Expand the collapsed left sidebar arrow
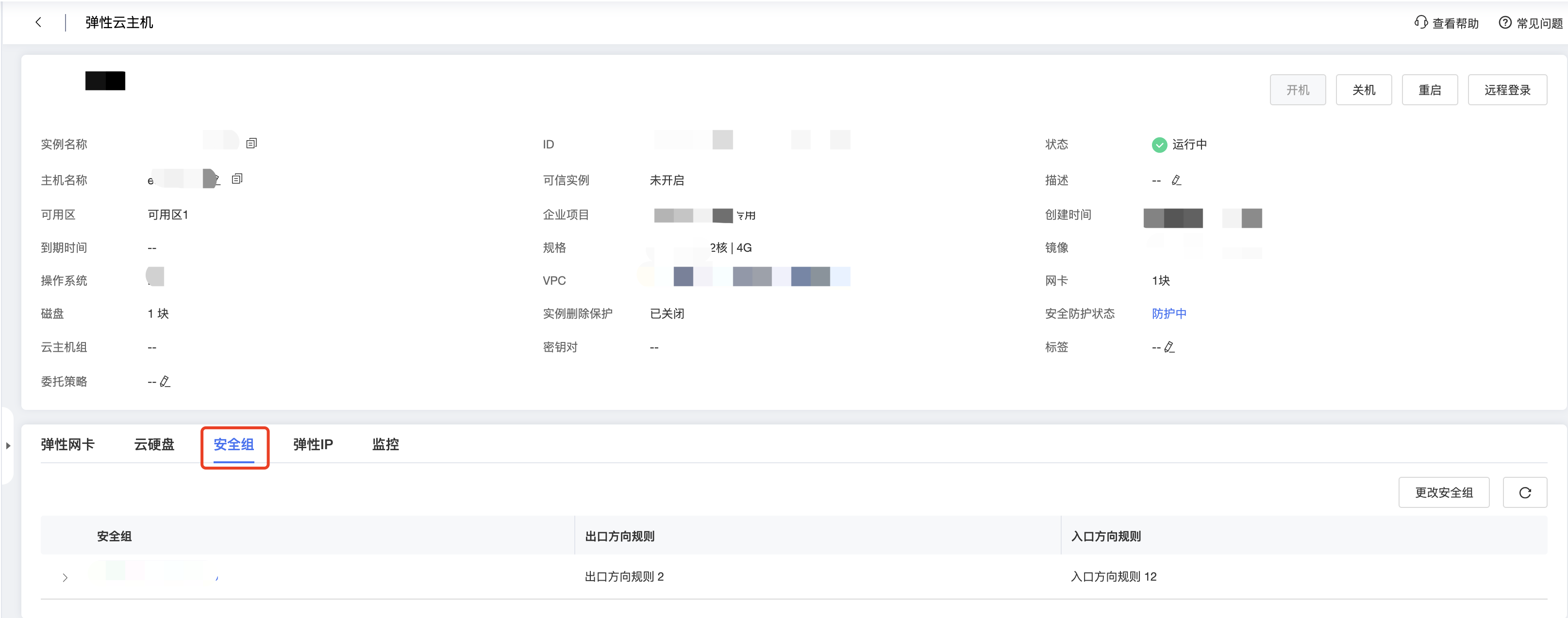 (x=8, y=445)
